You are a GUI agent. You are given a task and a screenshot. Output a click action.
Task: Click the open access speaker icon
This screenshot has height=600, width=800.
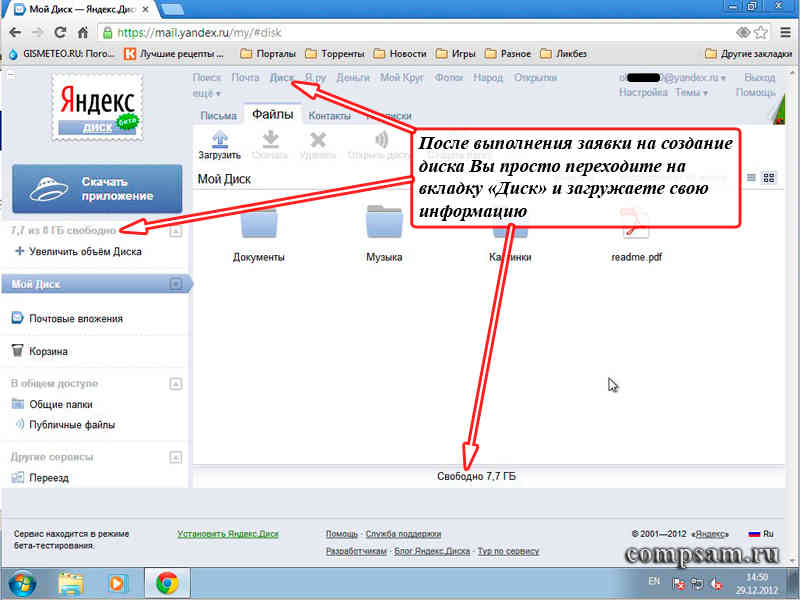coord(382,139)
